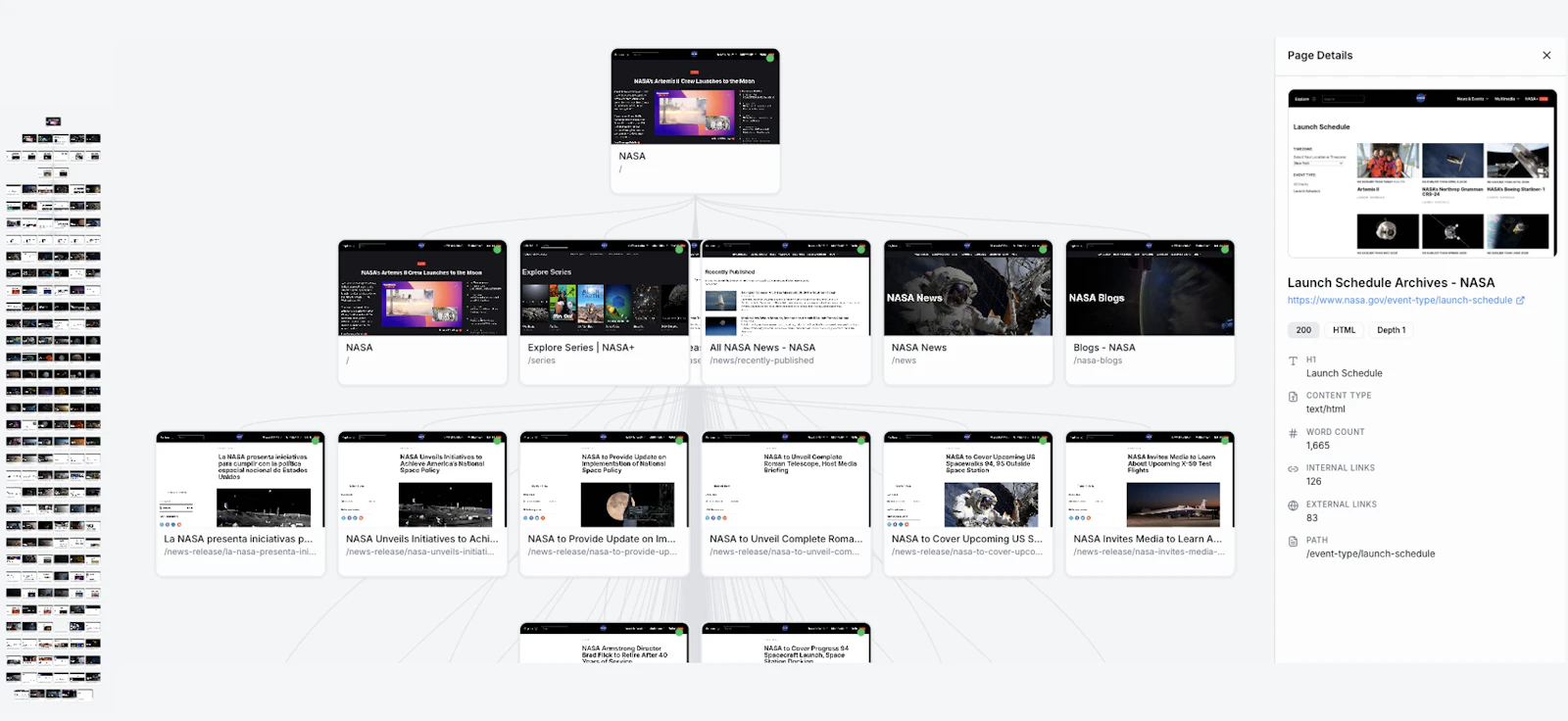
Task: Click the minimap overview on the left
Action: tap(54, 409)
